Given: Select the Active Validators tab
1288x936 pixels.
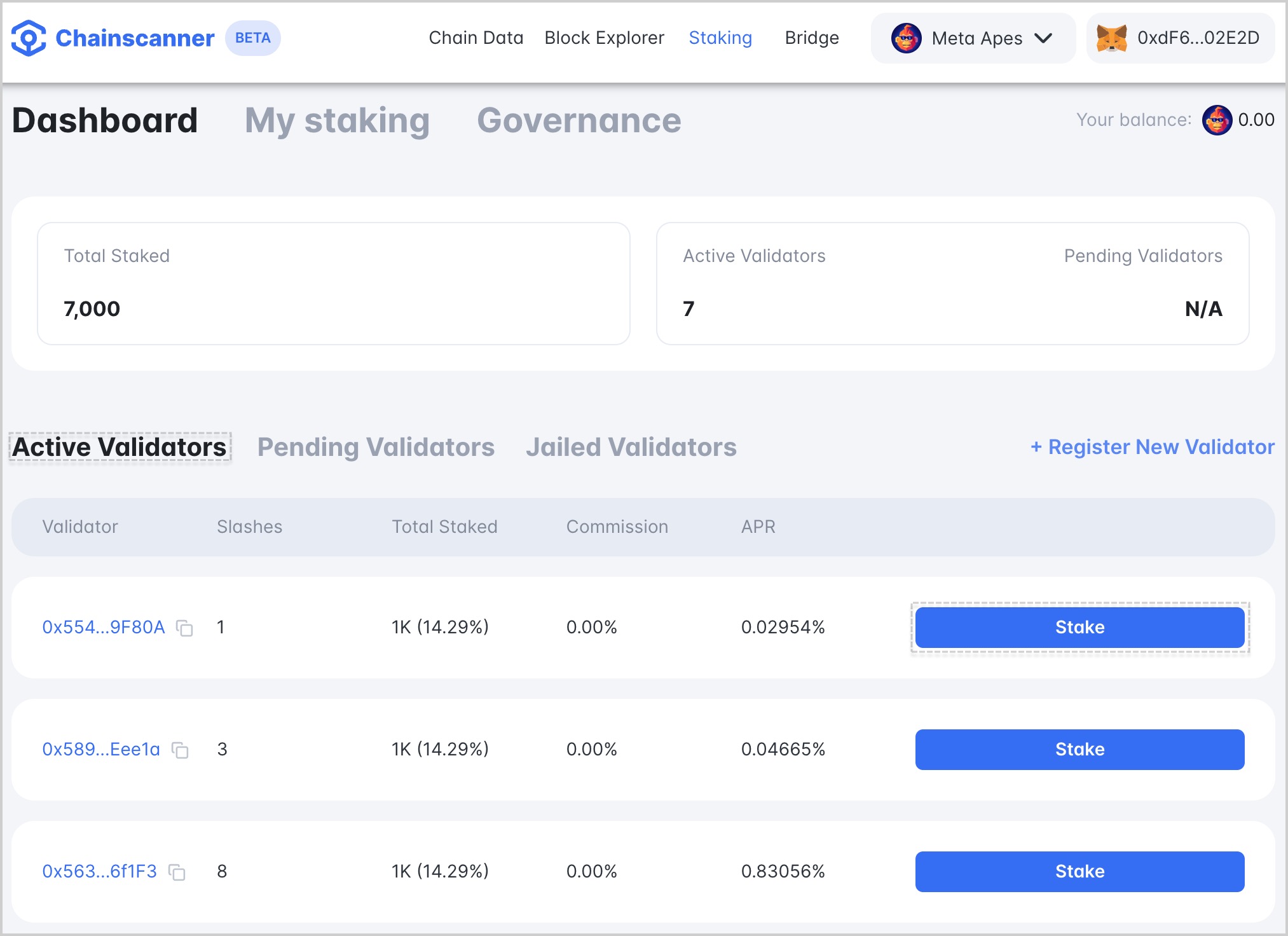Looking at the screenshot, I should (x=120, y=447).
